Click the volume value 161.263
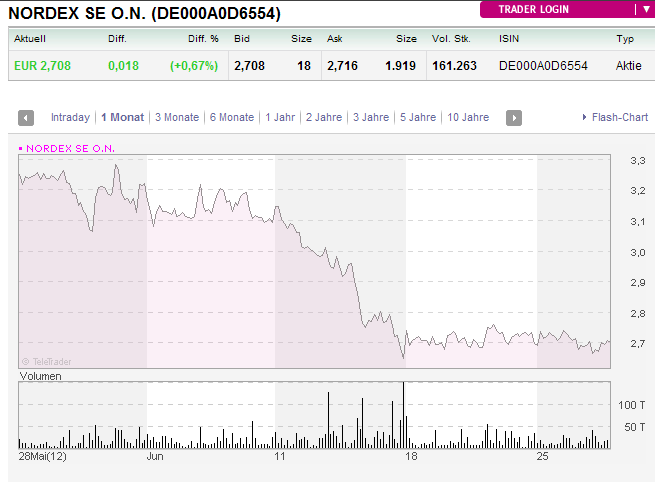 [x=454, y=66]
